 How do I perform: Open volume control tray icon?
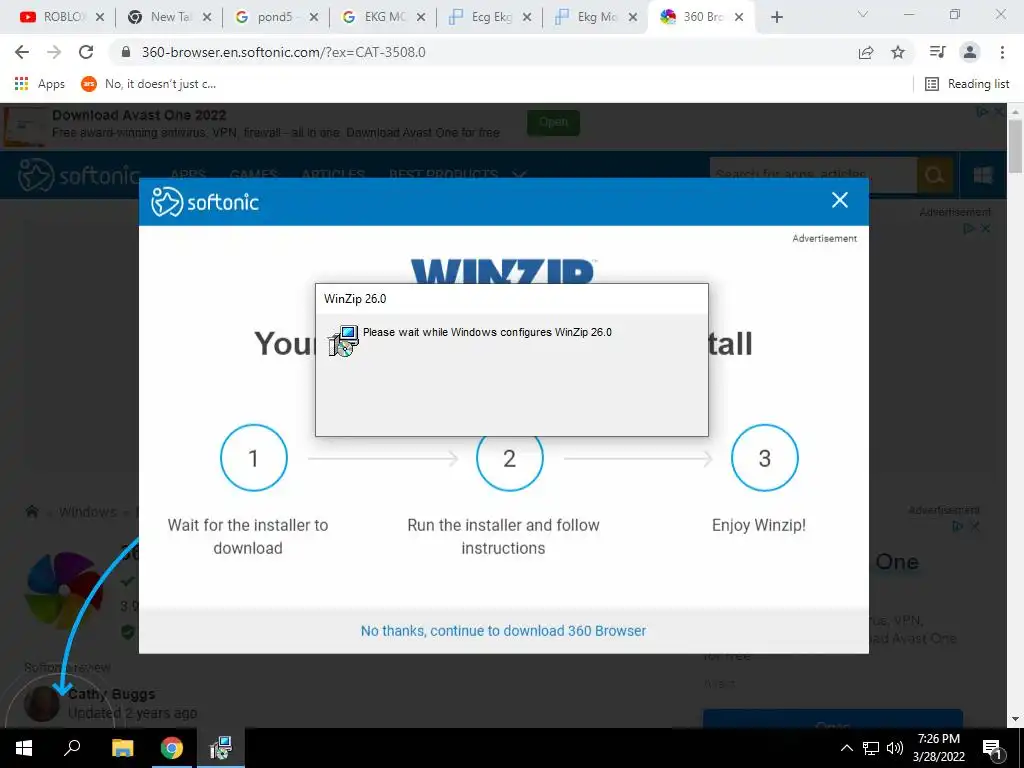point(895,748)
